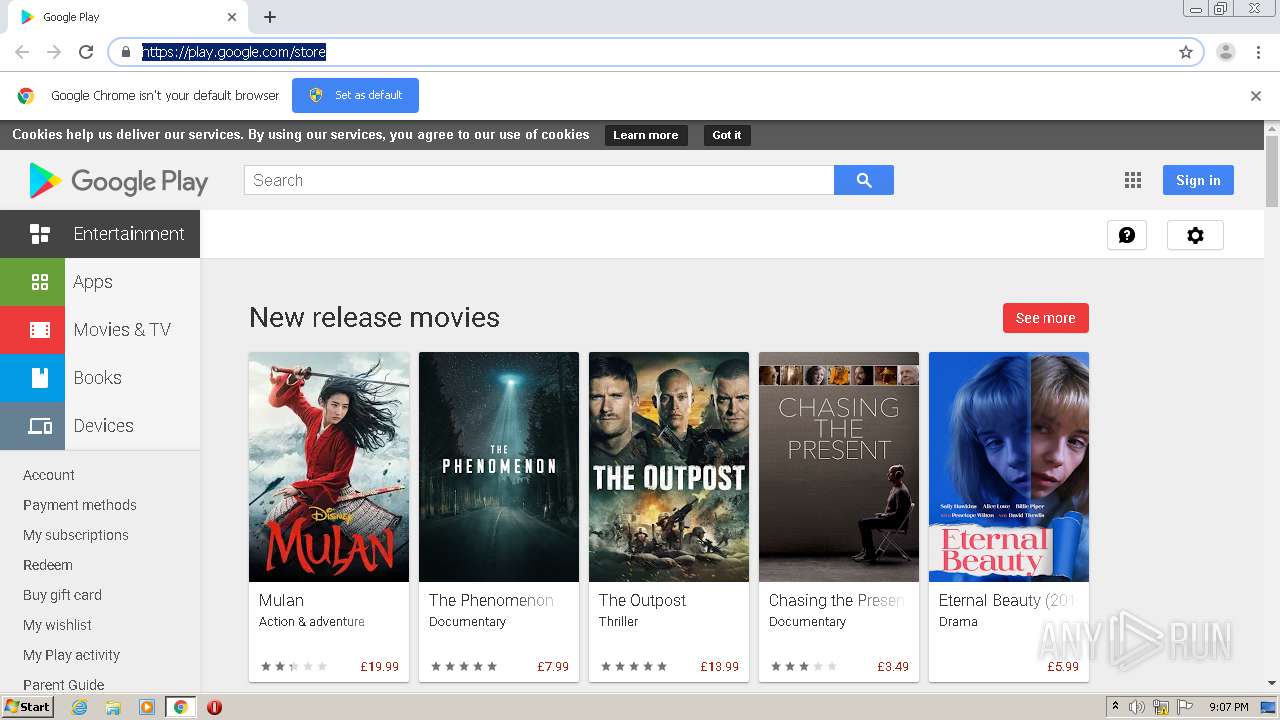Click the browser forward arrow
Viewport: 1280px width, 720px height.
[x=54, y=52]
